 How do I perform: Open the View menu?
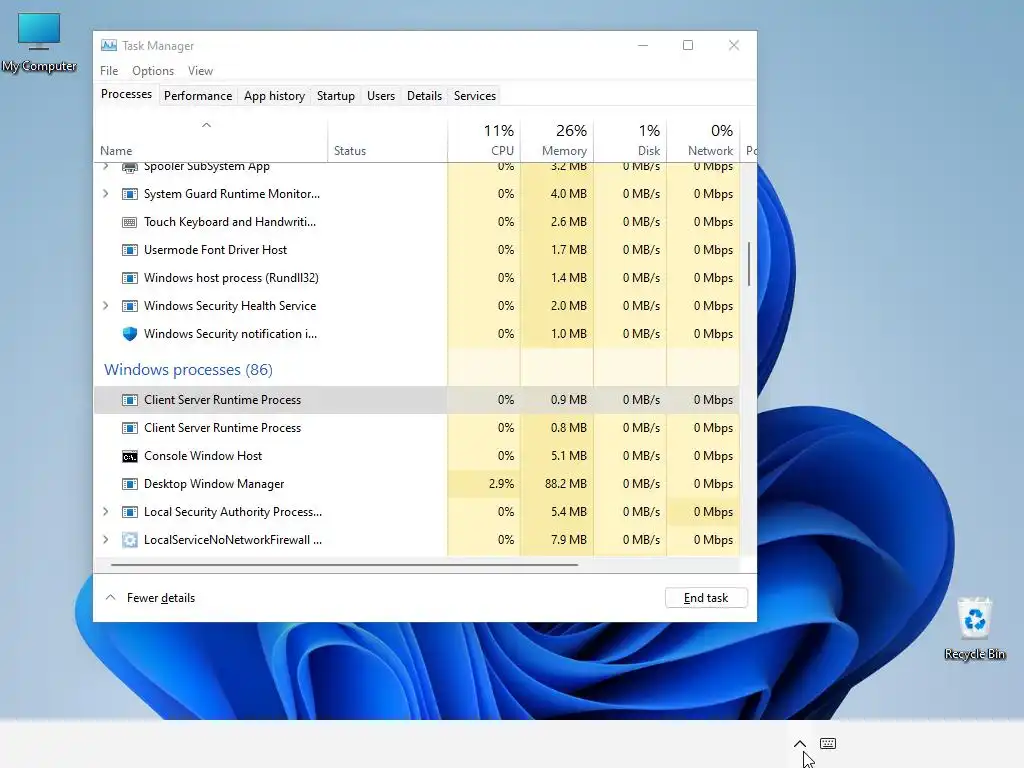tap(200, 71)
